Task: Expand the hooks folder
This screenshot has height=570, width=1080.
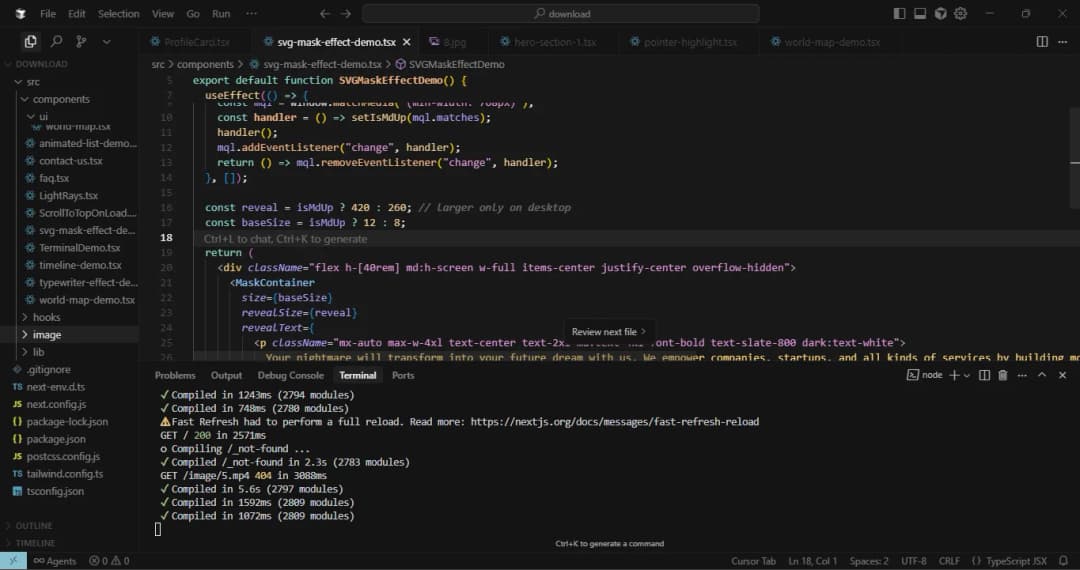Action: pyautogui.click(x=46, y=317)
